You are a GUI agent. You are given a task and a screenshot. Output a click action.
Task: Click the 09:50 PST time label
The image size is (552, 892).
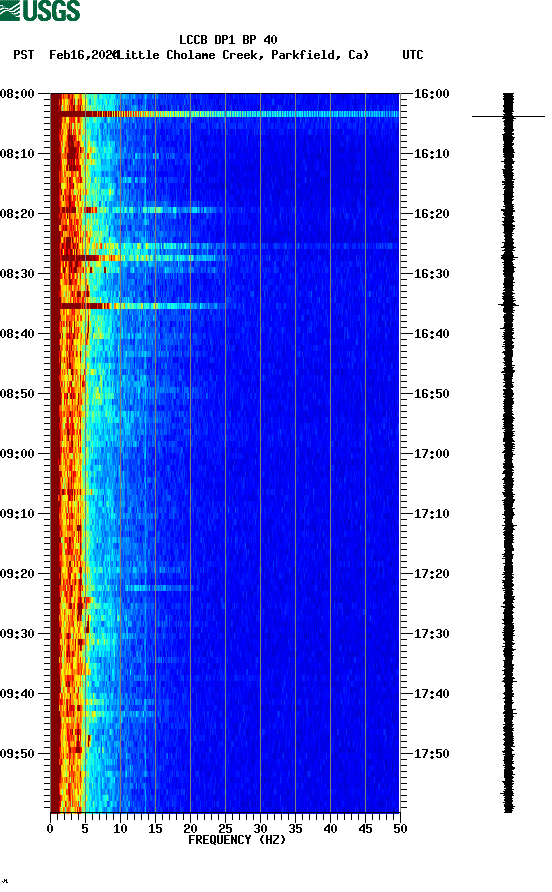tap(17, 754)
